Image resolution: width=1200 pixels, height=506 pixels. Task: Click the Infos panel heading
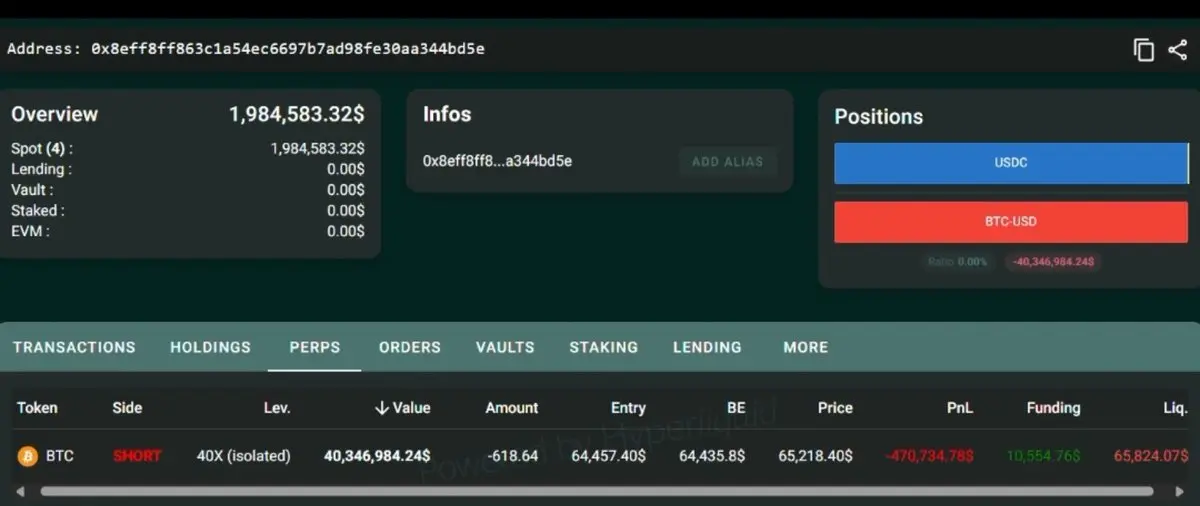[x=447, y=114]
